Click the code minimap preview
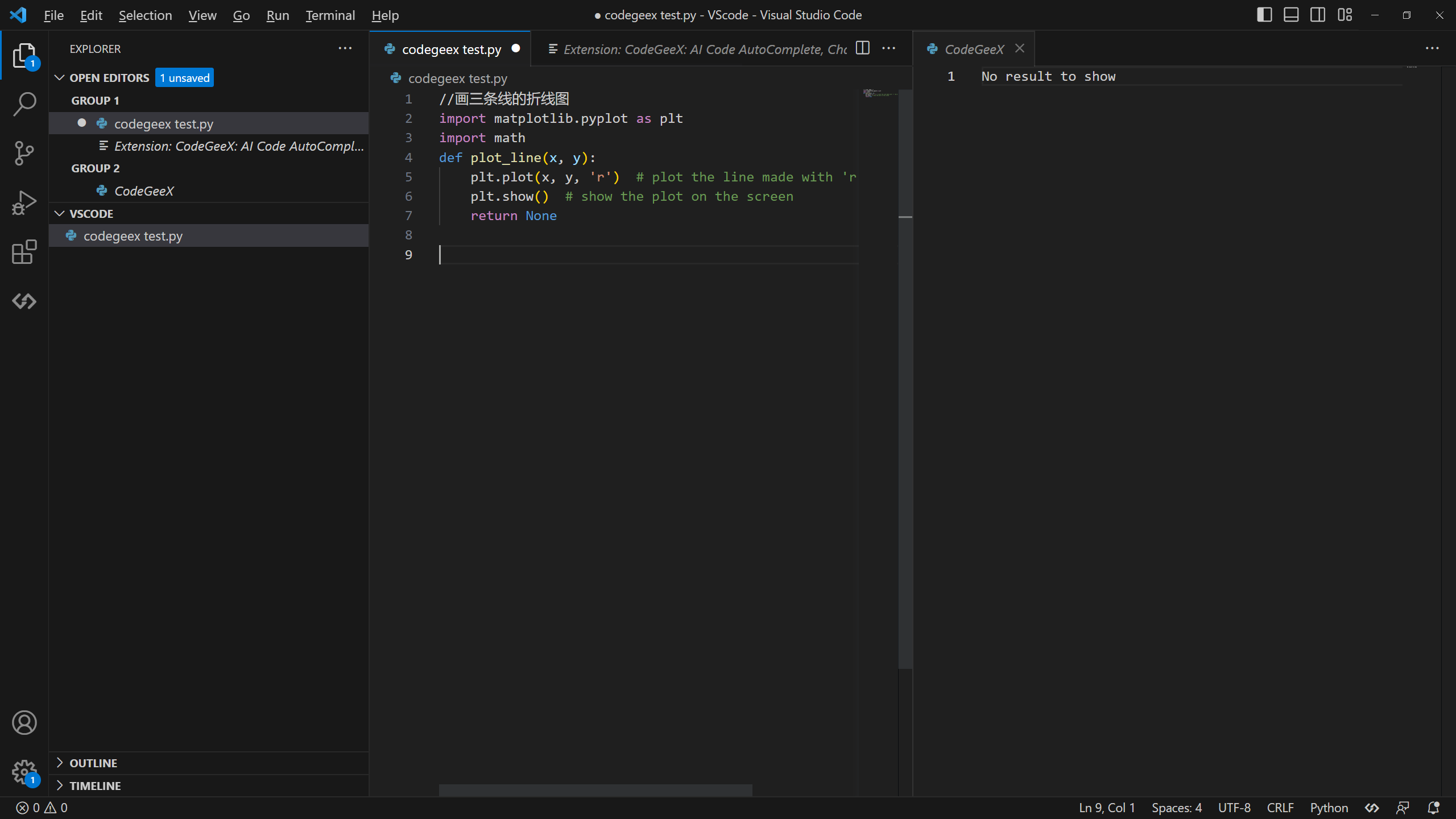This screenshot has width=1456, height=819. click(879, 93)
